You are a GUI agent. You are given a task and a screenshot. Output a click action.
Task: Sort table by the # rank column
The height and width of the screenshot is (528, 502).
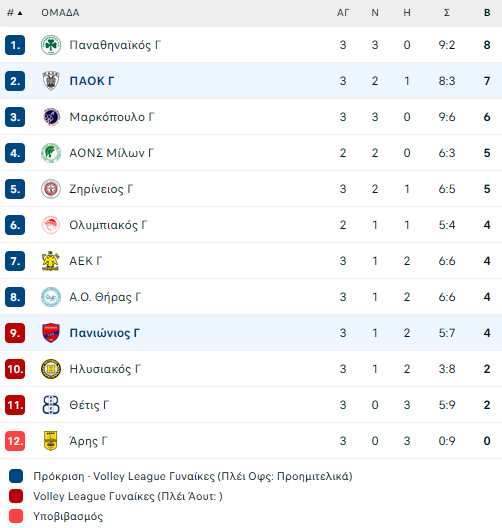14,13
